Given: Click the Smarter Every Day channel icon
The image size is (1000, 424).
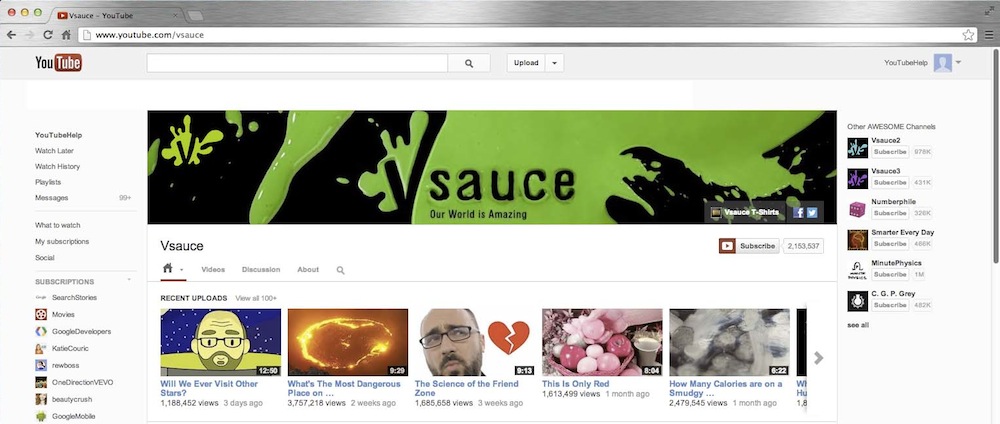Looking at the screenshot, I should click(x=857, y=240).
